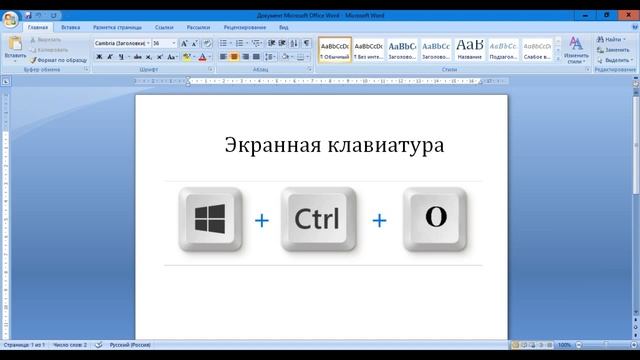
Task: Increase paragraph indent
Action: (x=282, y=43)
